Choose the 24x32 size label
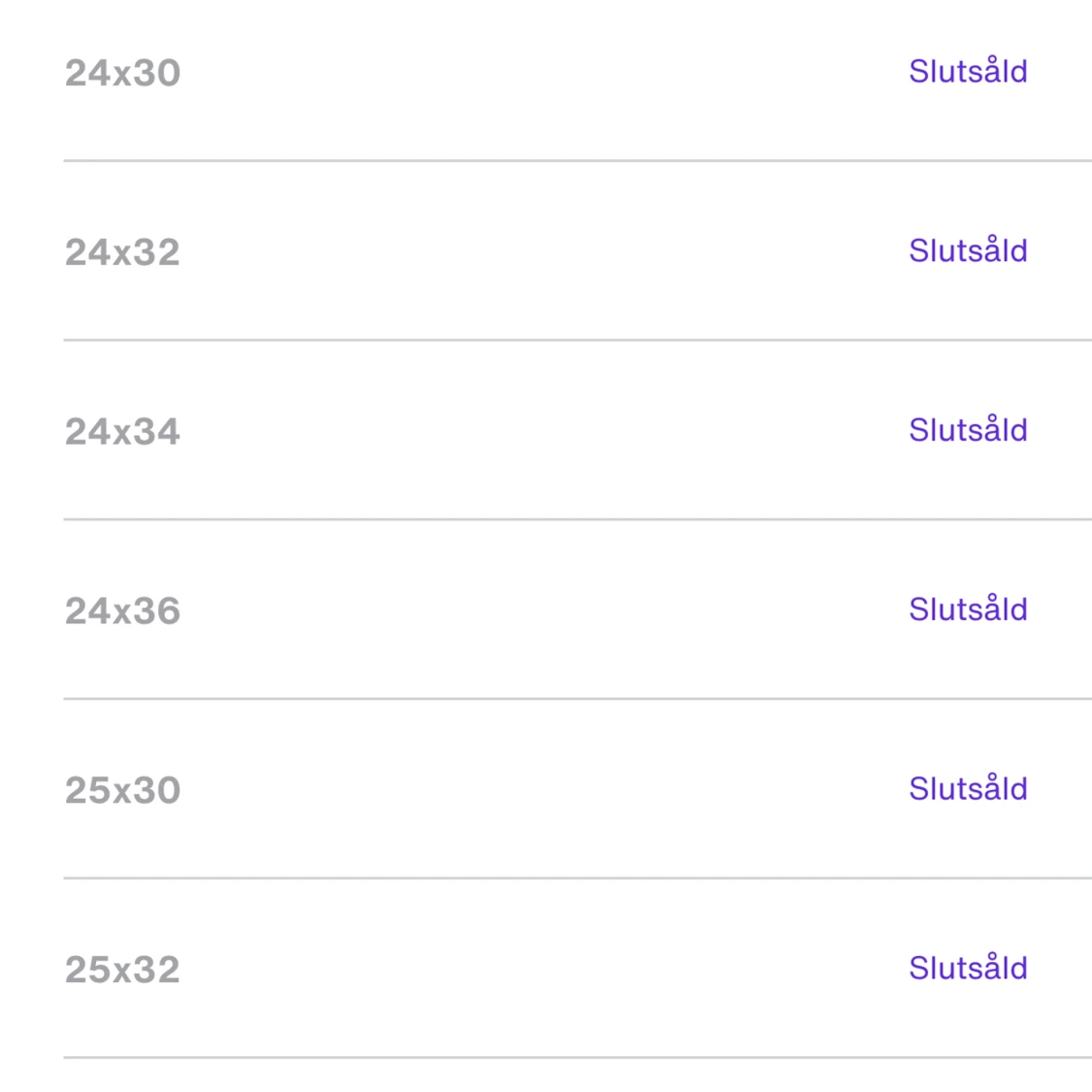1092x1092 pixels. [x=122, y=253]
